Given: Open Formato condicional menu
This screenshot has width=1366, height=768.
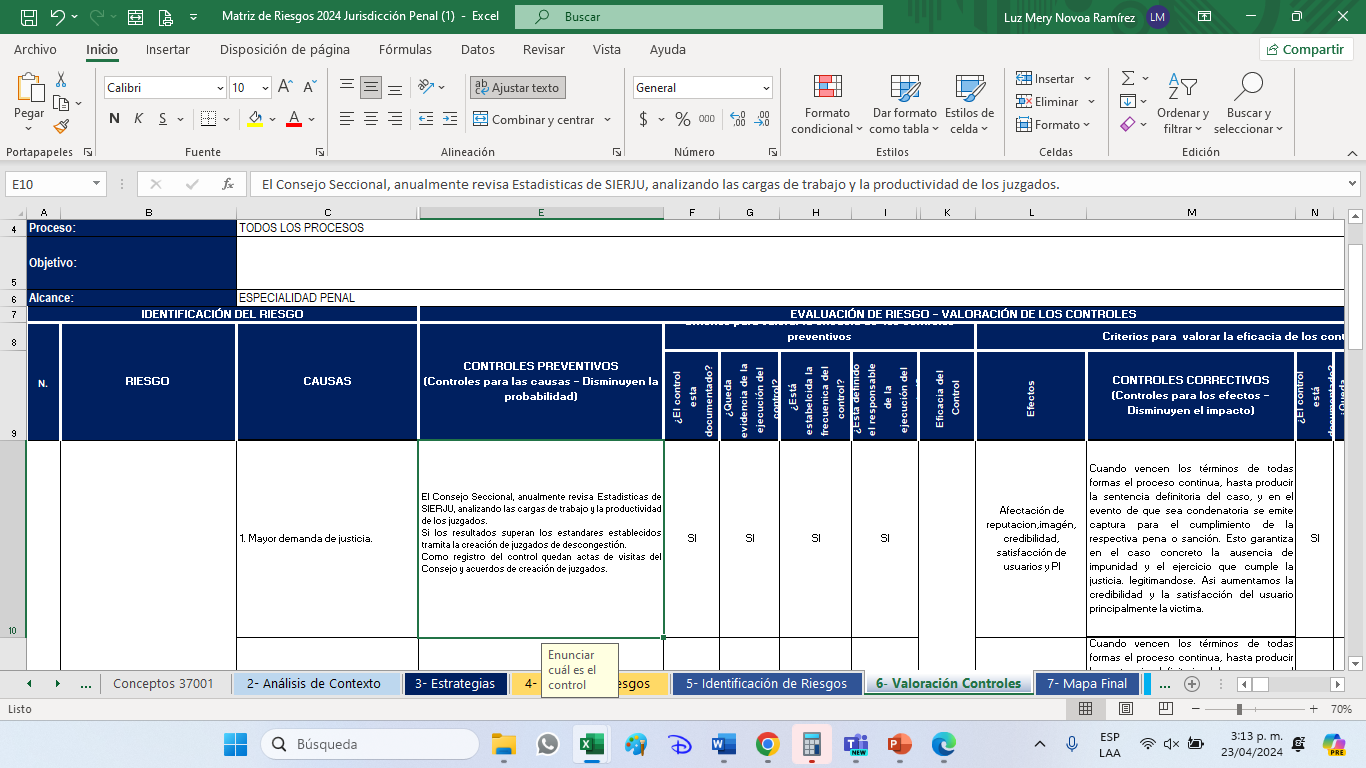Looking at the screenshot, I should 827,105.
